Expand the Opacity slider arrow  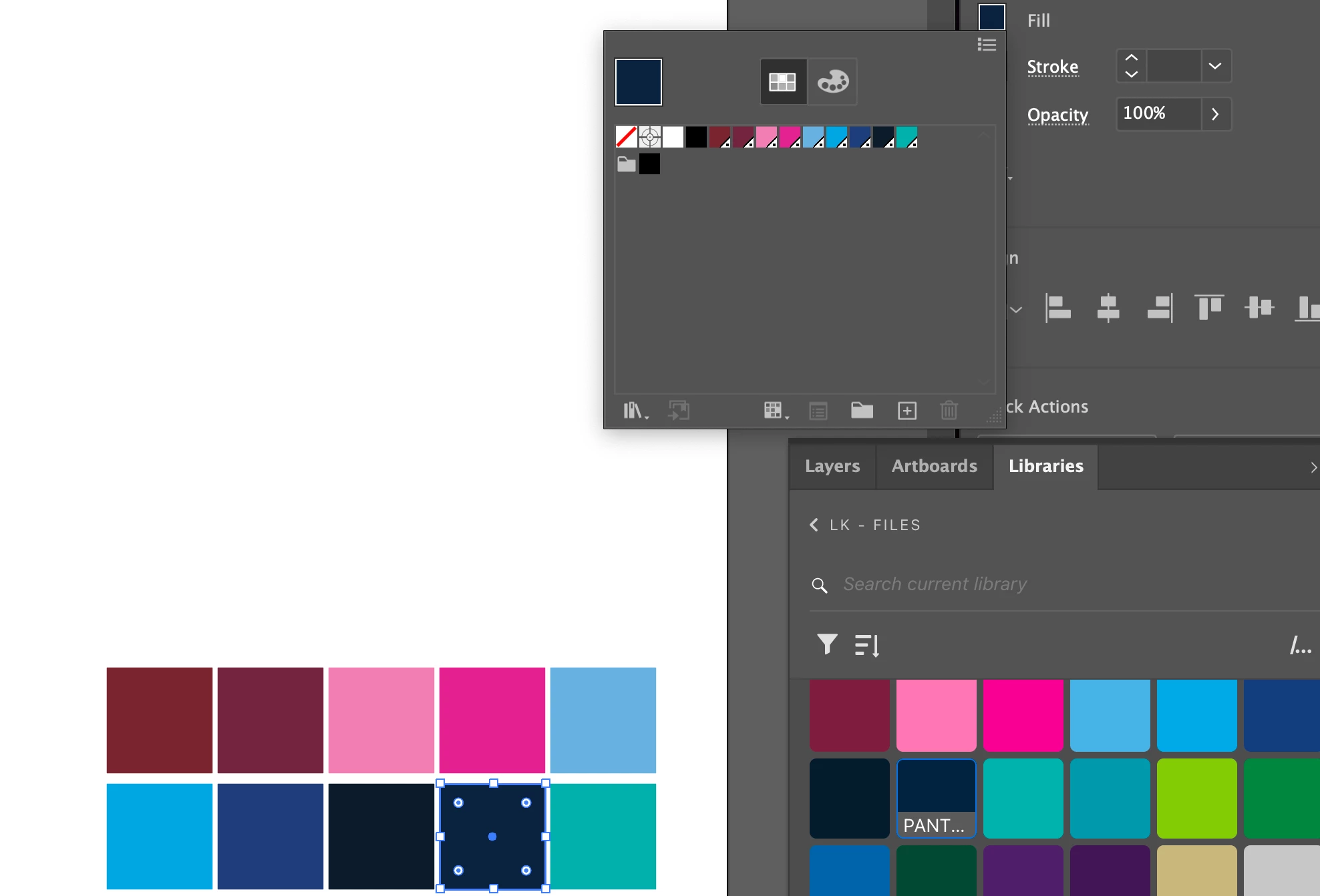(x=1215, y=114)
